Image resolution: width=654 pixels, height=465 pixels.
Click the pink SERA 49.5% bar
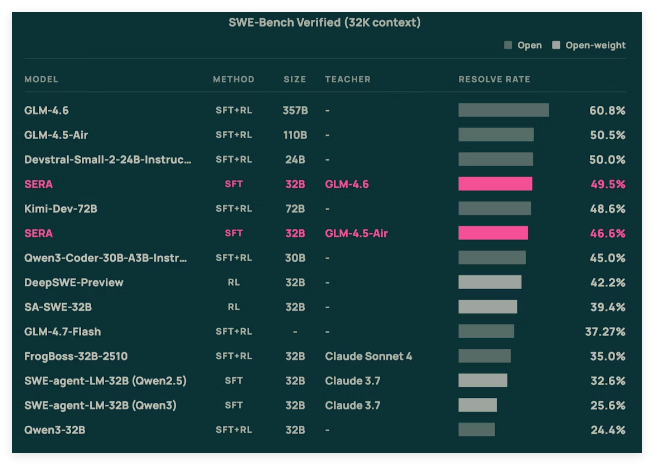pyautogui.click(x=495, y=184)
